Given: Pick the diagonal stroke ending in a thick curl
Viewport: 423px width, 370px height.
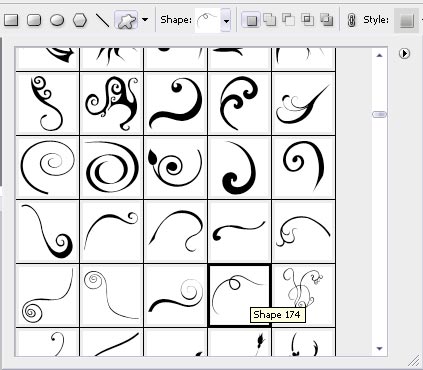Looking at the screenshot, I should pos(47,231).
